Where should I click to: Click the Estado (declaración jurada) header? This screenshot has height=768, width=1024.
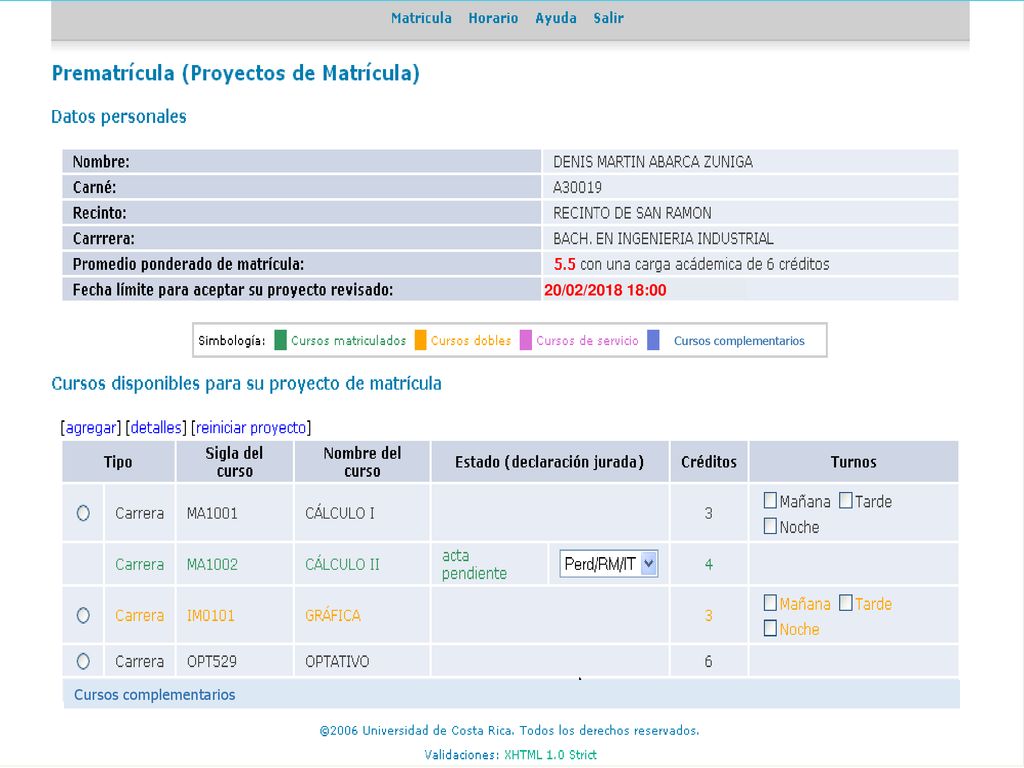(x=550, y=462)
